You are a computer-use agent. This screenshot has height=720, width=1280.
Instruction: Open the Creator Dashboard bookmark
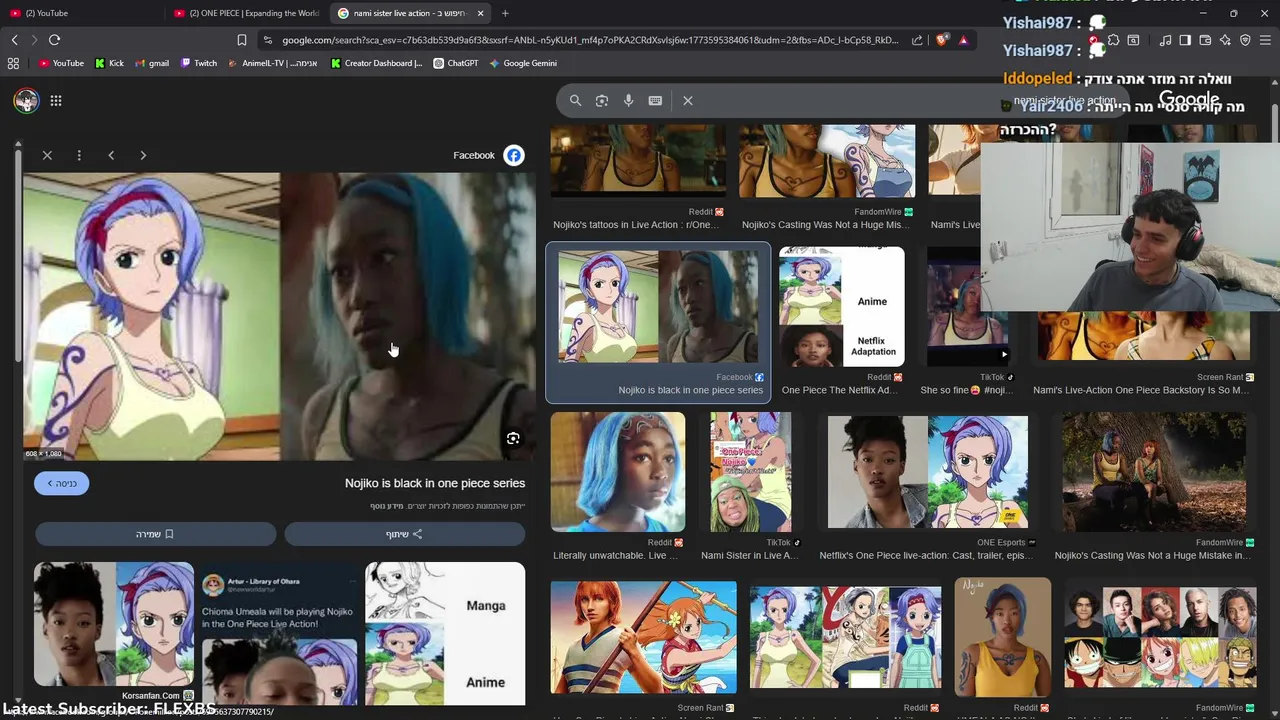pos(376,63)
